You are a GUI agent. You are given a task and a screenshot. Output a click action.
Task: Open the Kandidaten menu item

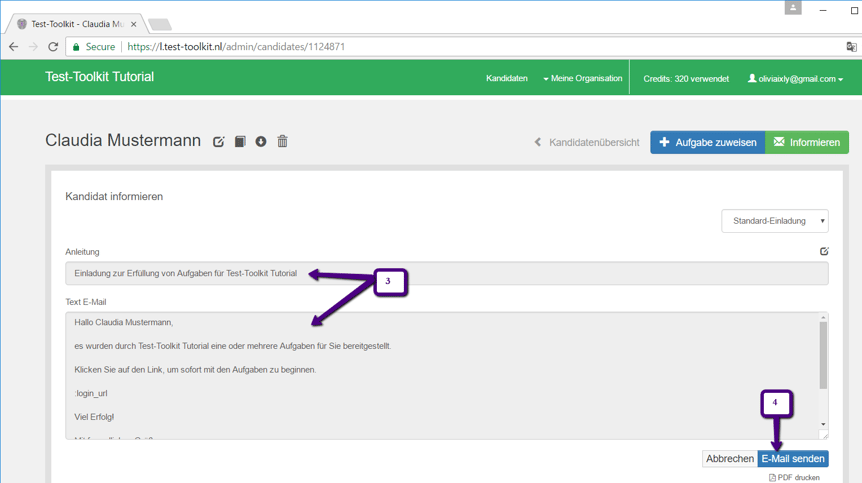(506, 79)
